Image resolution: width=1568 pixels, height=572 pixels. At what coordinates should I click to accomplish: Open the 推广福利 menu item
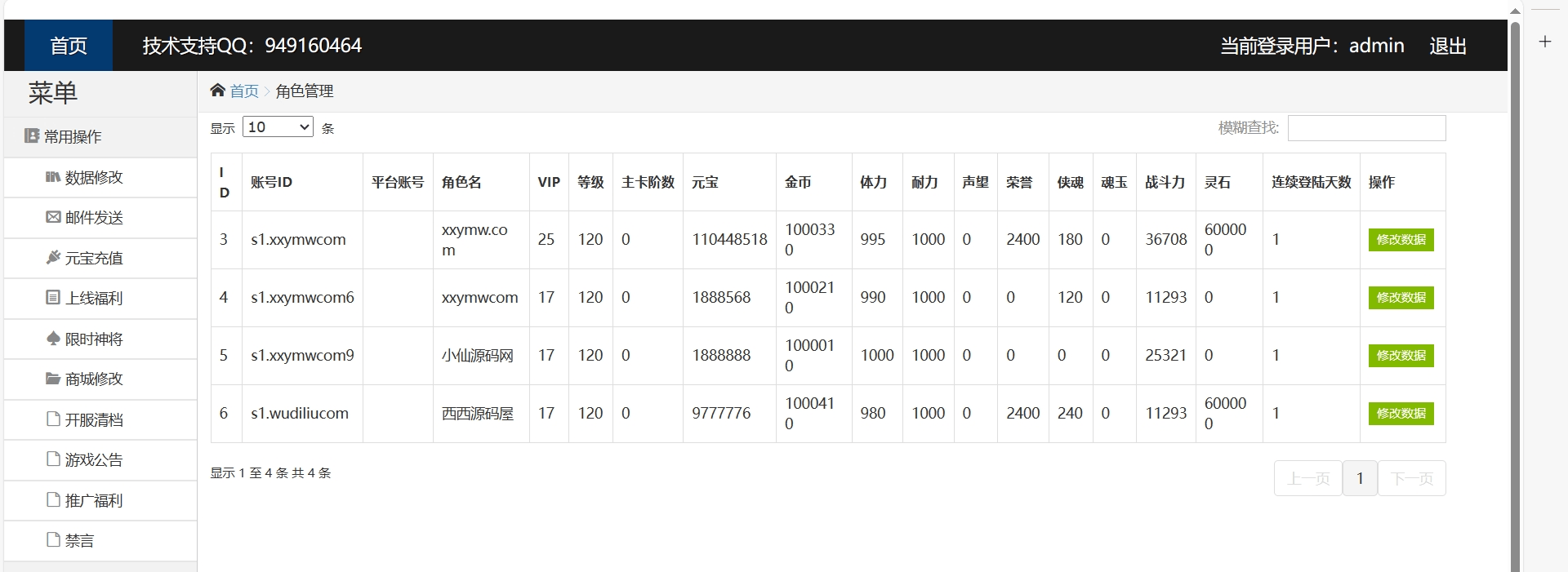100,500
